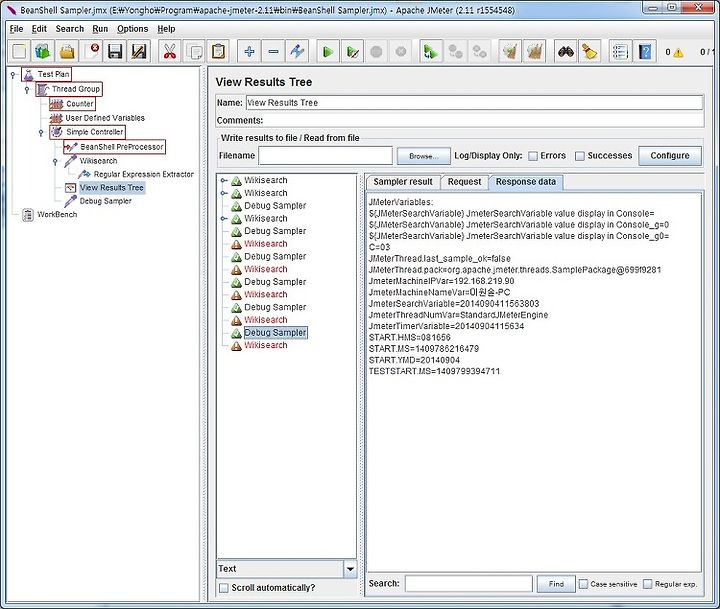Click the Toggle enable/disable toolbar icon

pyautogui.click(x=297, y=51)
